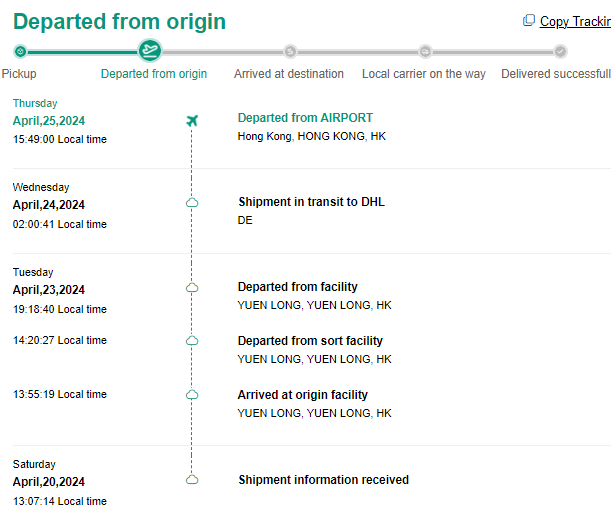Click the cloud marker for Departed from facility
Screen dimensions: 611x529
point(192,287)
